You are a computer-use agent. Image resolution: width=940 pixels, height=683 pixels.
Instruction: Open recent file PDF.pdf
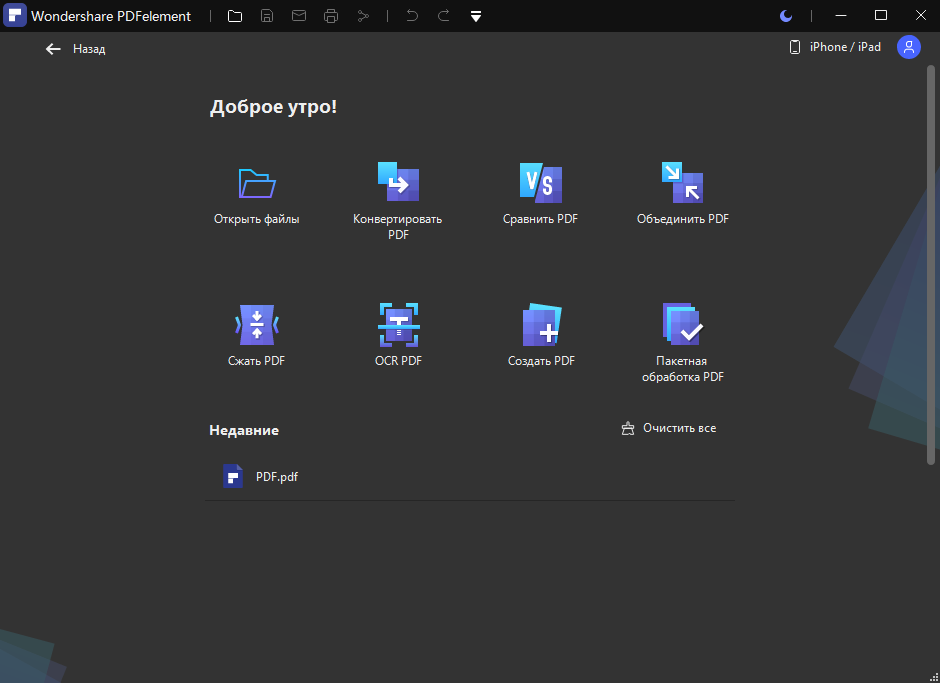(470, 477)
